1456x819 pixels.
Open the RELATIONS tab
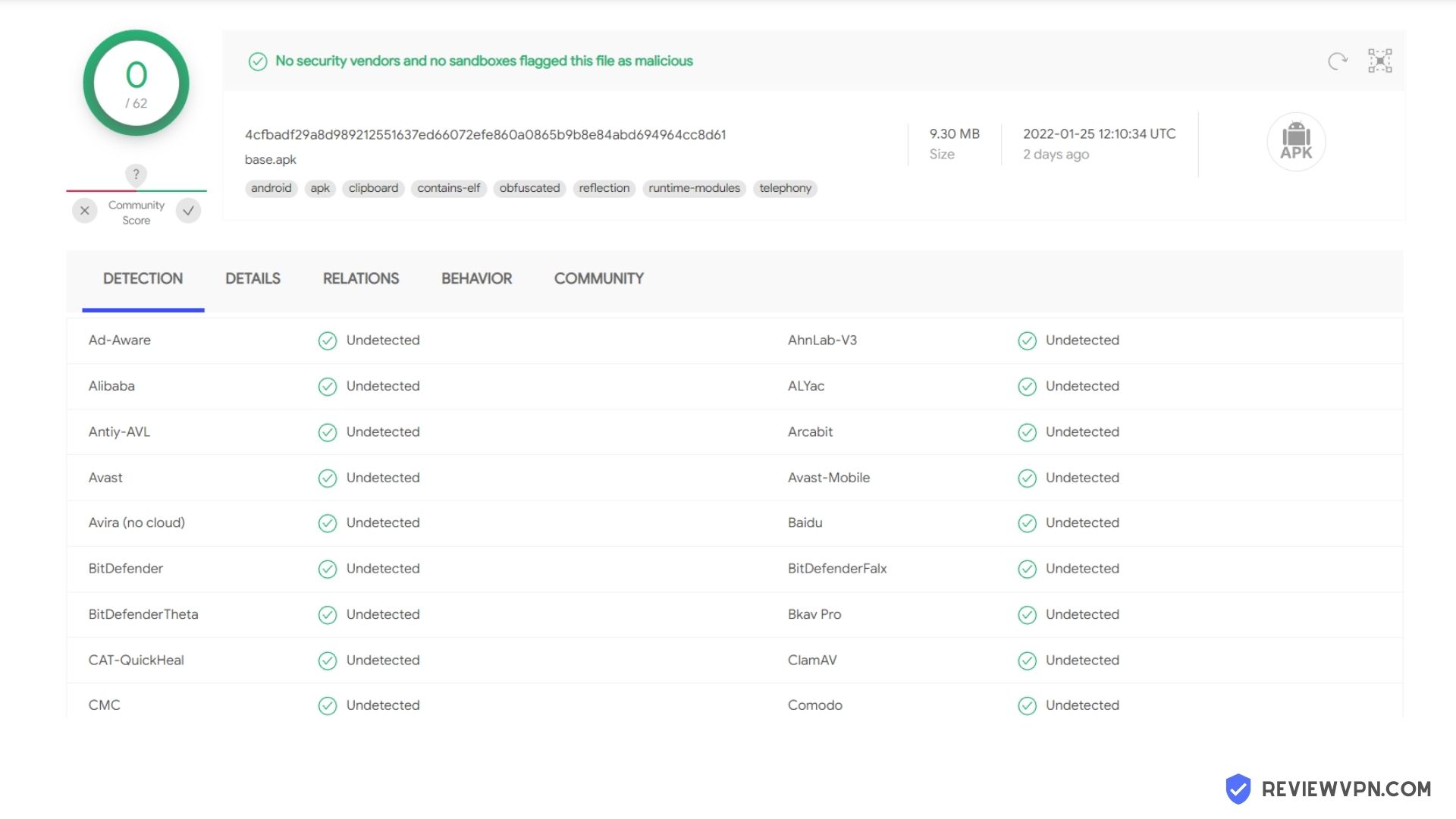pyautogui.click(x=361, y=278)
